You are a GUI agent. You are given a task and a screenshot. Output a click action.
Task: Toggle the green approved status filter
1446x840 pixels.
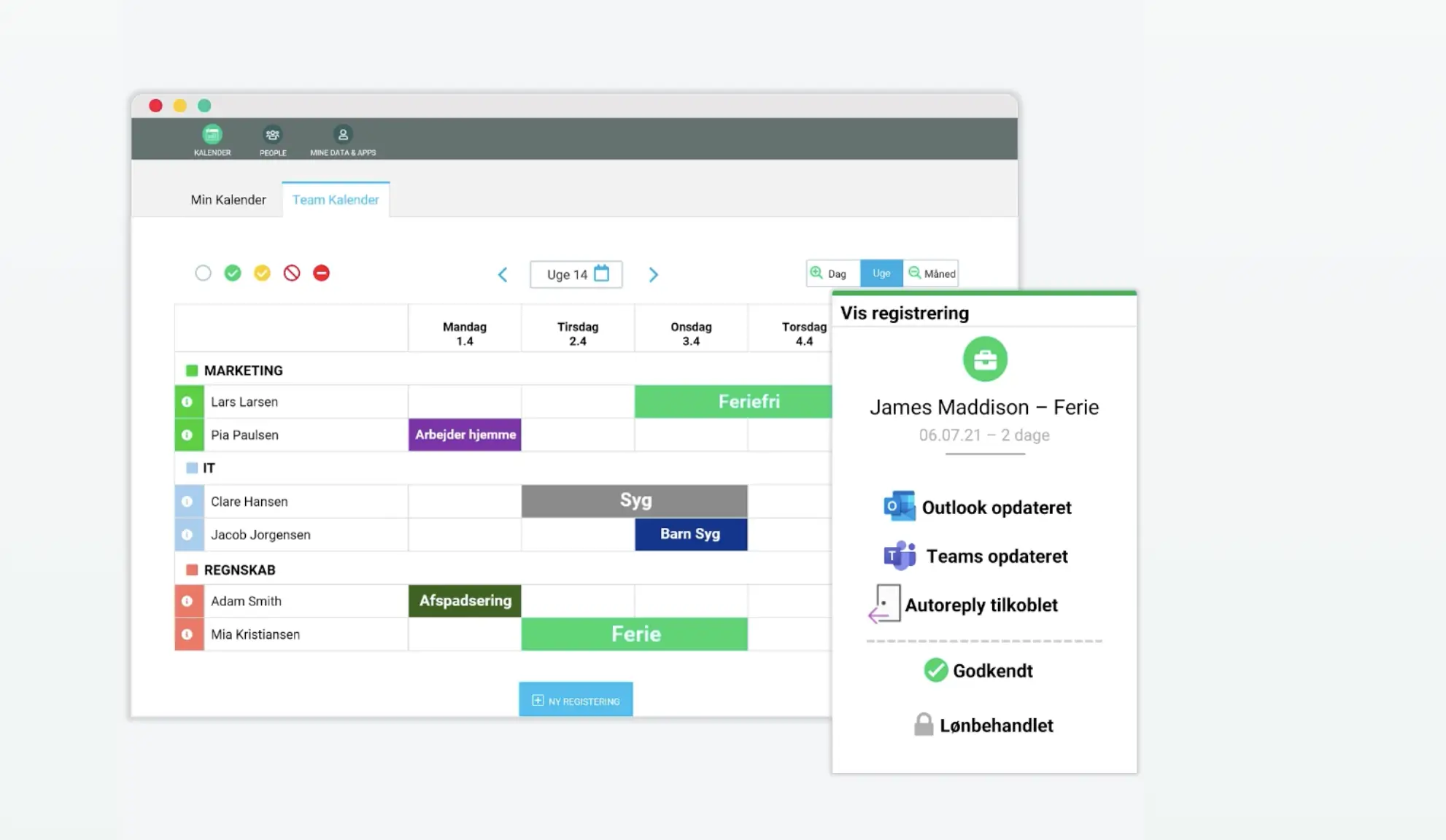point(233,273)
